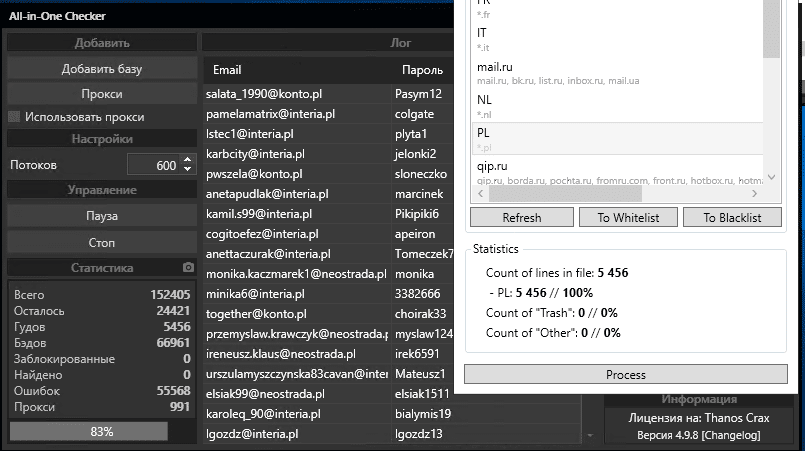Click the Refresh button
This screenshot has height=451, width=805.
pos(522,217)
